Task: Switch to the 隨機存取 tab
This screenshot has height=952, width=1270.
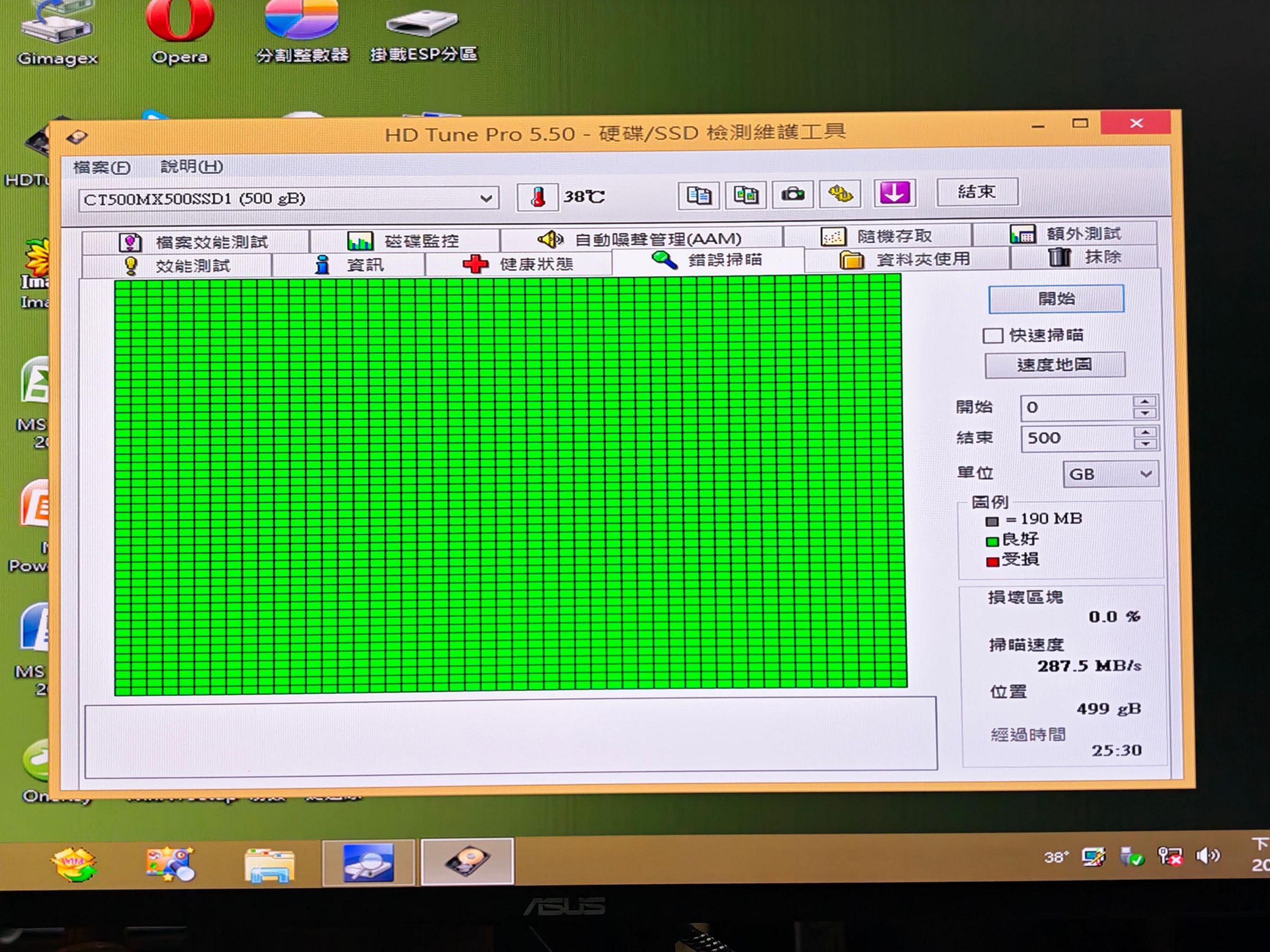Action: point(877,236)
